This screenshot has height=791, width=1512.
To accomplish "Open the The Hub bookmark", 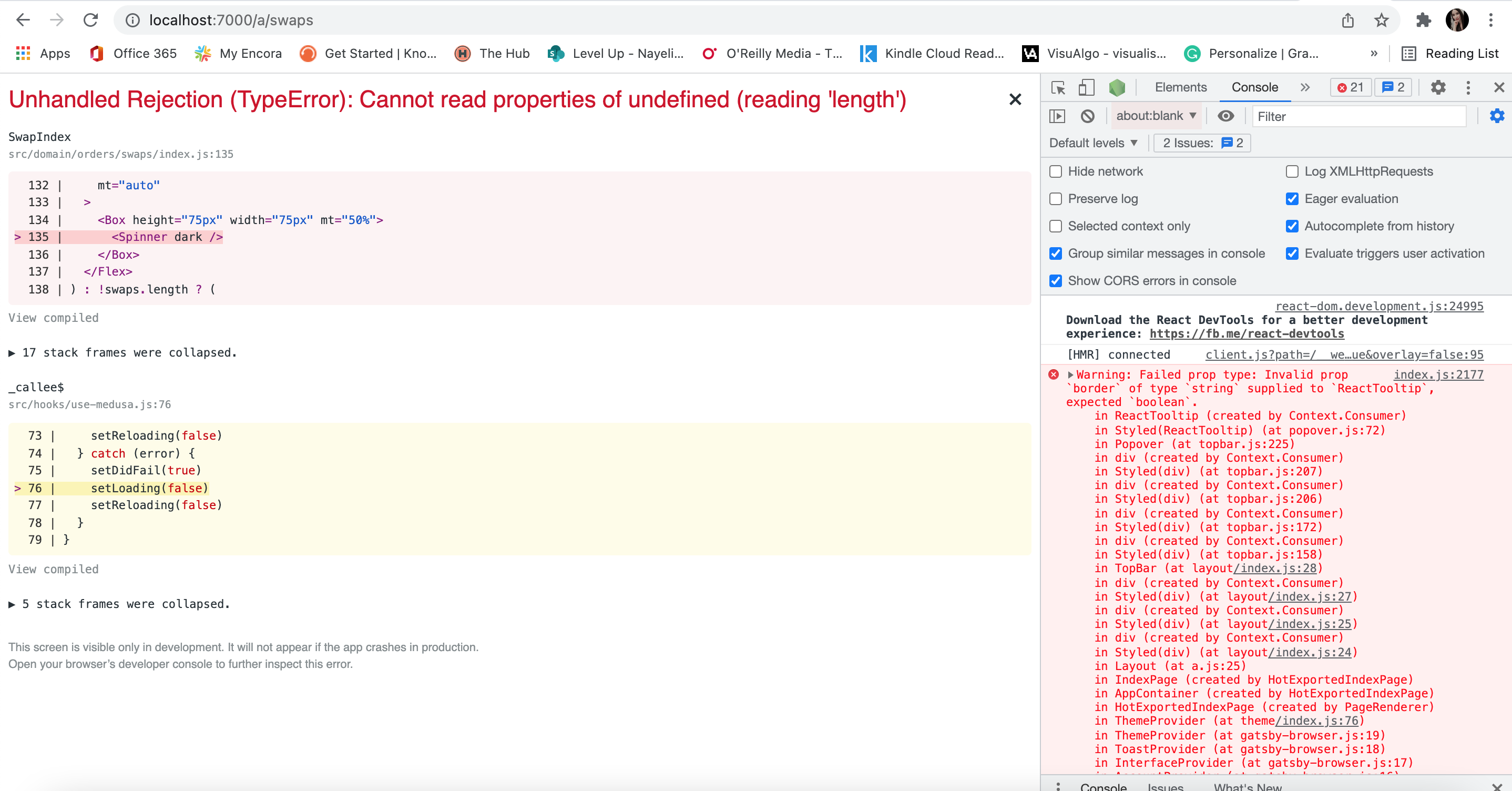I will [x=492, y=54].
